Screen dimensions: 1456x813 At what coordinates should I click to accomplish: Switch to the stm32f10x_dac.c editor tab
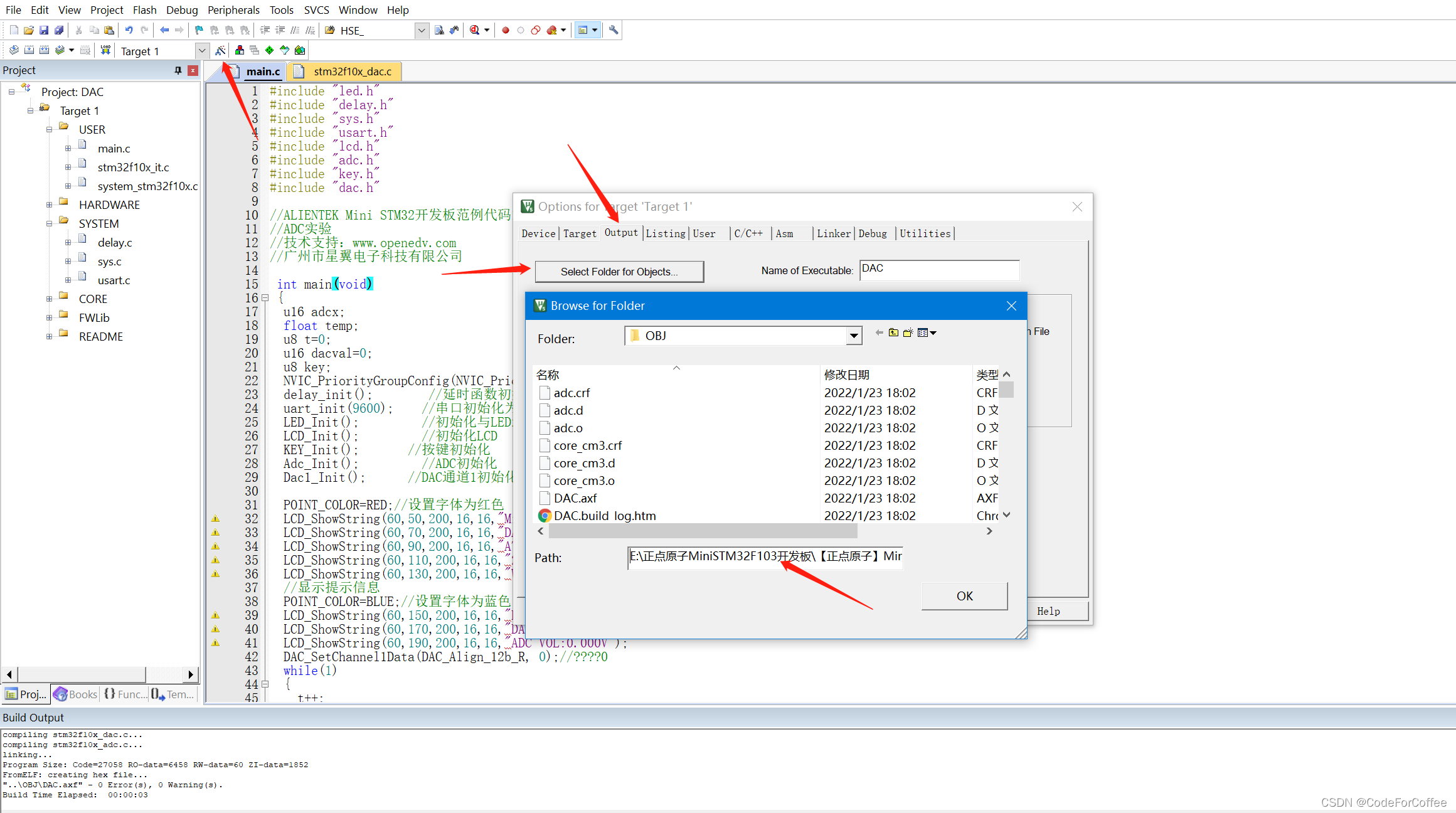351,72
